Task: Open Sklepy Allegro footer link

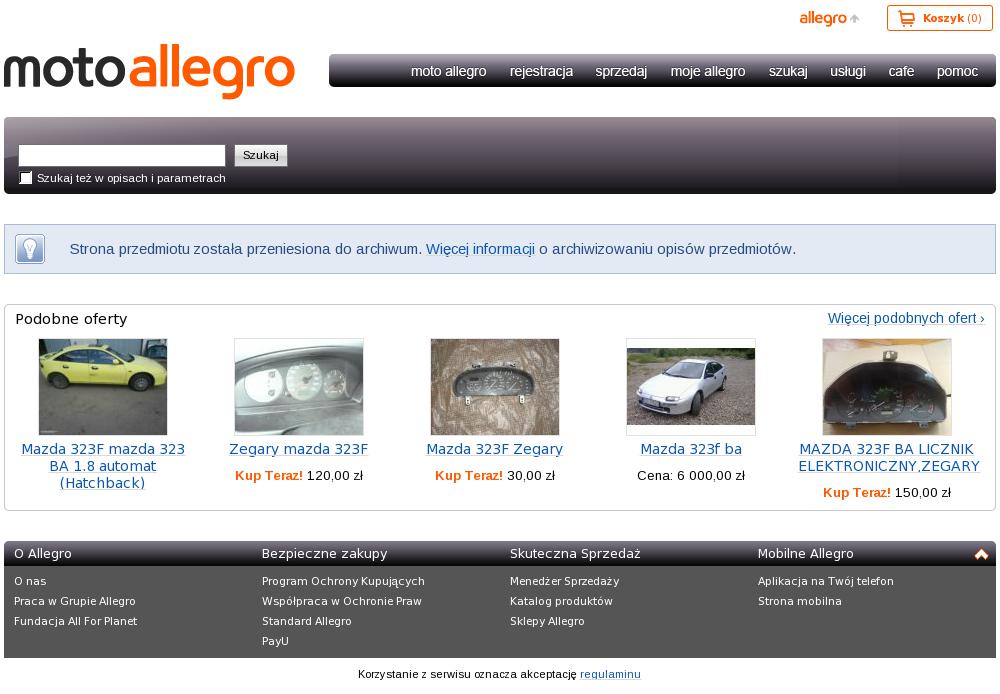Action: pos(547,621)
